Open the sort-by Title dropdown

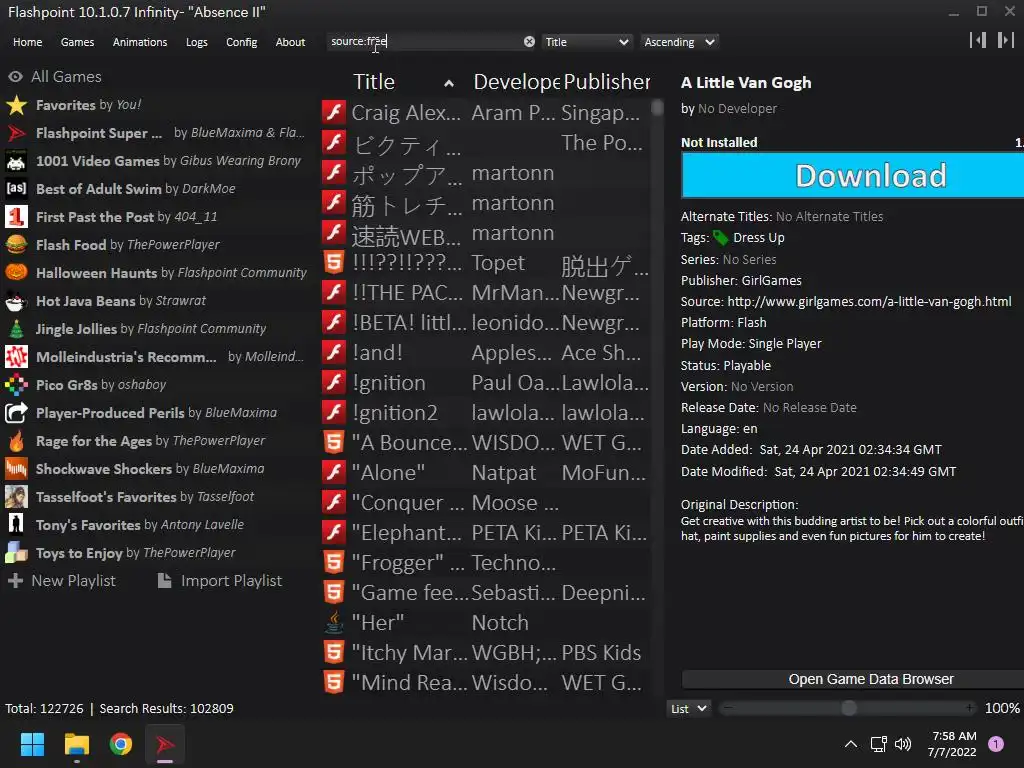pyautogui.click(x=587, y=42)
